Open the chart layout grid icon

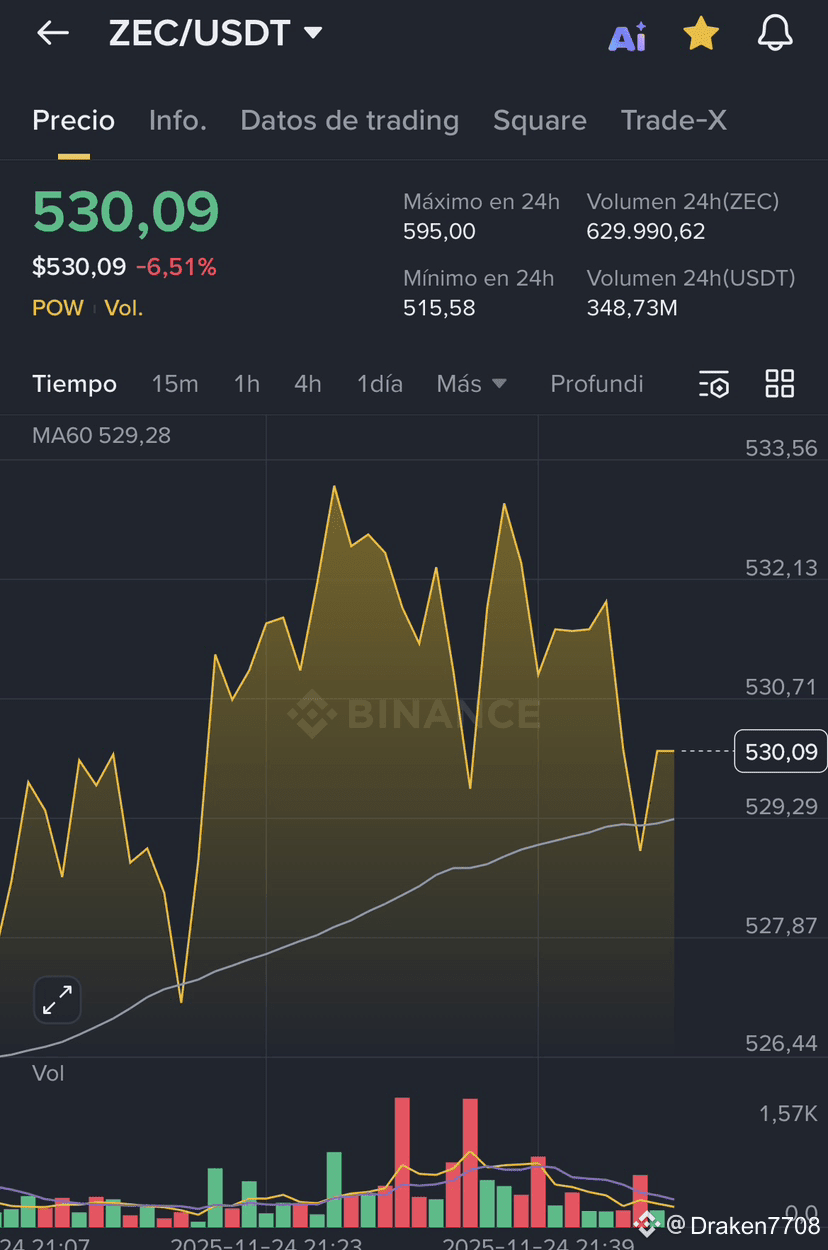click(x=780, y=383)
